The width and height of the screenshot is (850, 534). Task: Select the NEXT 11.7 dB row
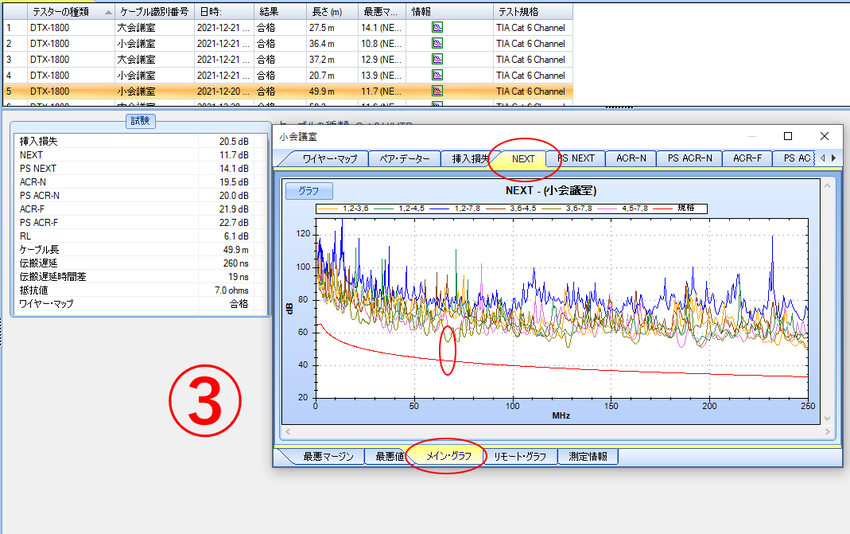(140, 155)
